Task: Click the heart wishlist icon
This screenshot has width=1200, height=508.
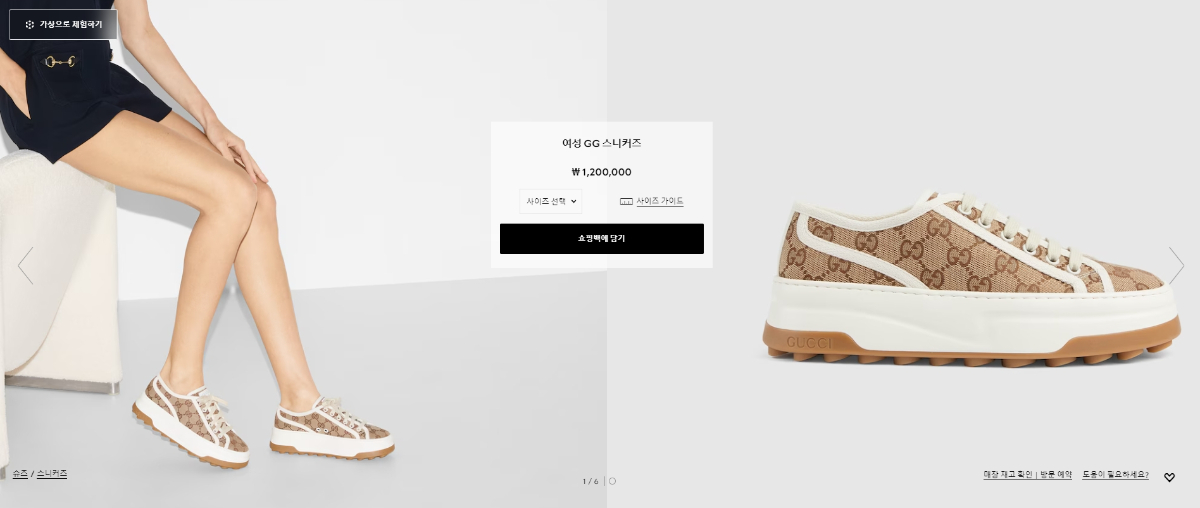Action: tap(1169, 477)
